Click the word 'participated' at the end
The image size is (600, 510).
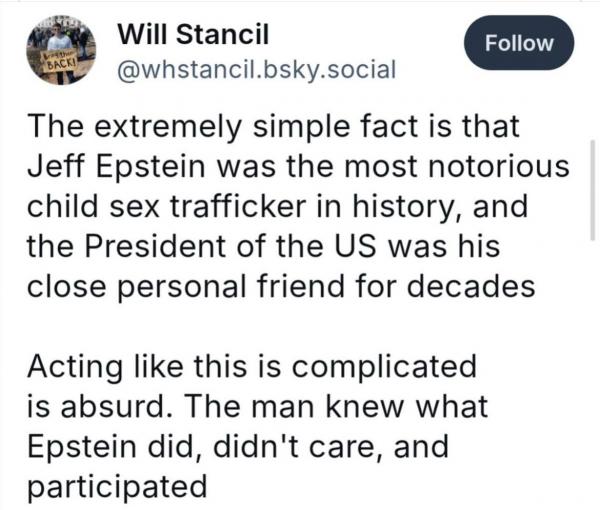click(116, 489)
